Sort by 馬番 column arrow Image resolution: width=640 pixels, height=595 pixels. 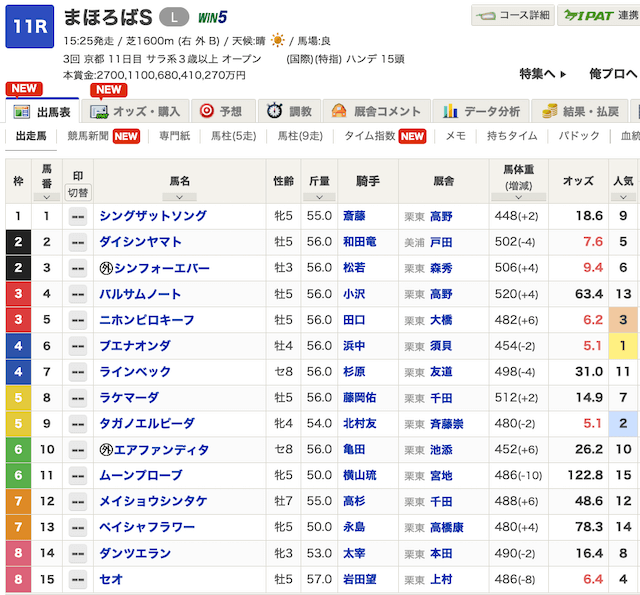tap(46, 197)
